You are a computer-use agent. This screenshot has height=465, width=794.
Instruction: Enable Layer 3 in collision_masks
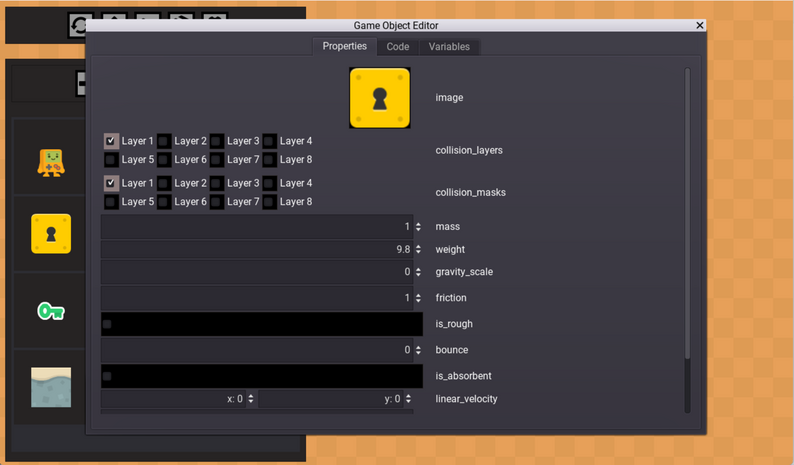coord(217,183)
